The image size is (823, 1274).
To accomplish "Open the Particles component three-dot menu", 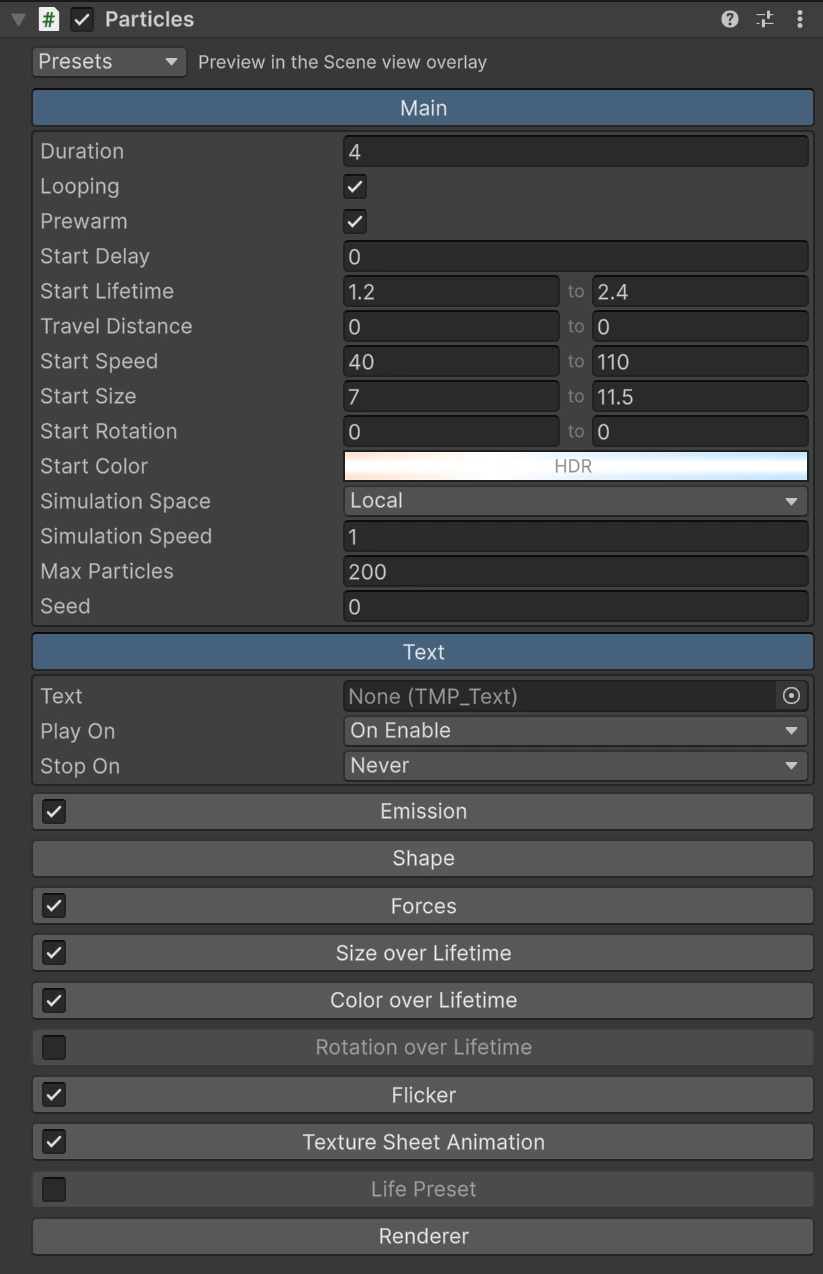I will click(x=800, y=19).
